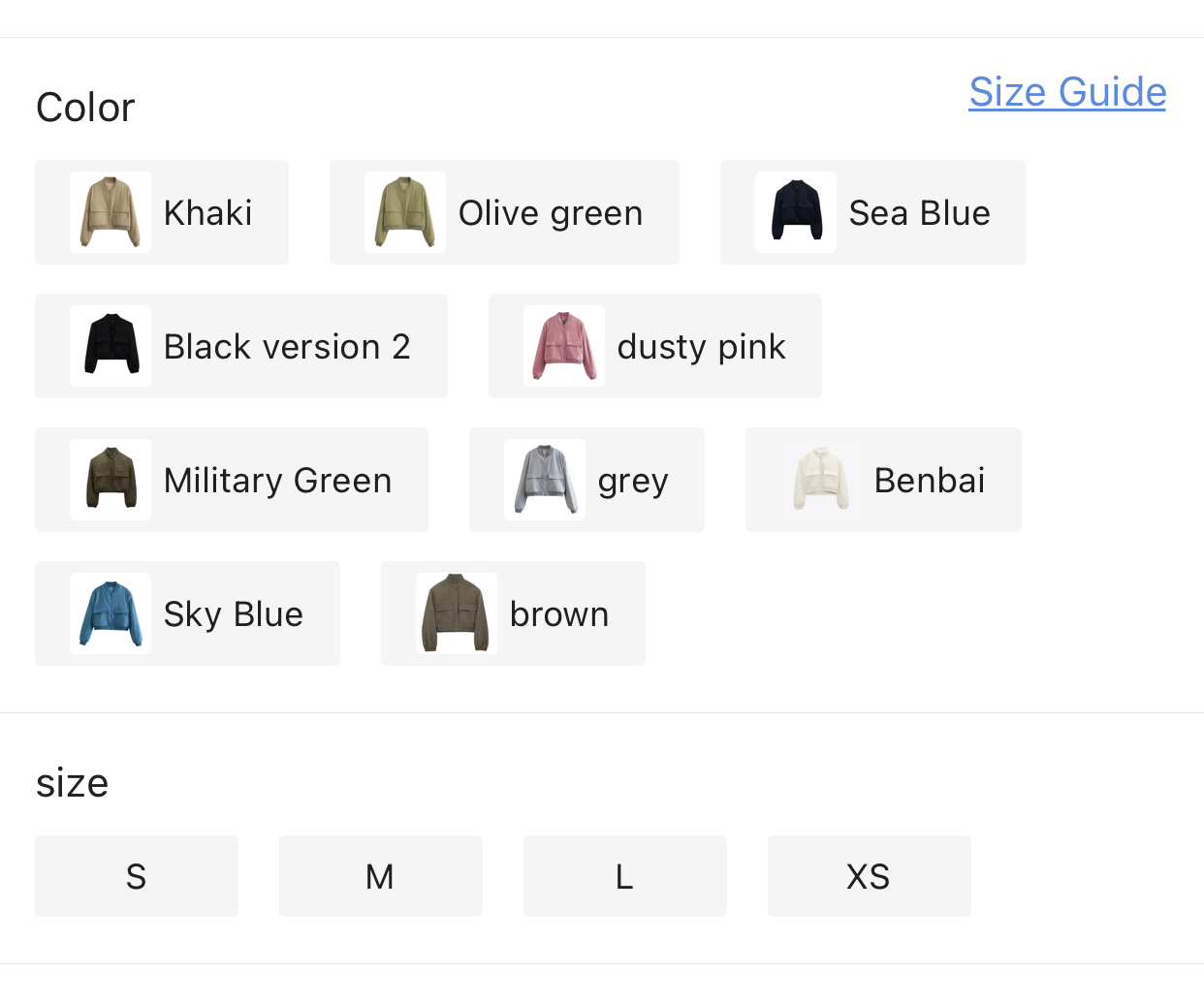The image size is (1204, 1004).
Task: Choose size M
Action: tap(381, 876)
